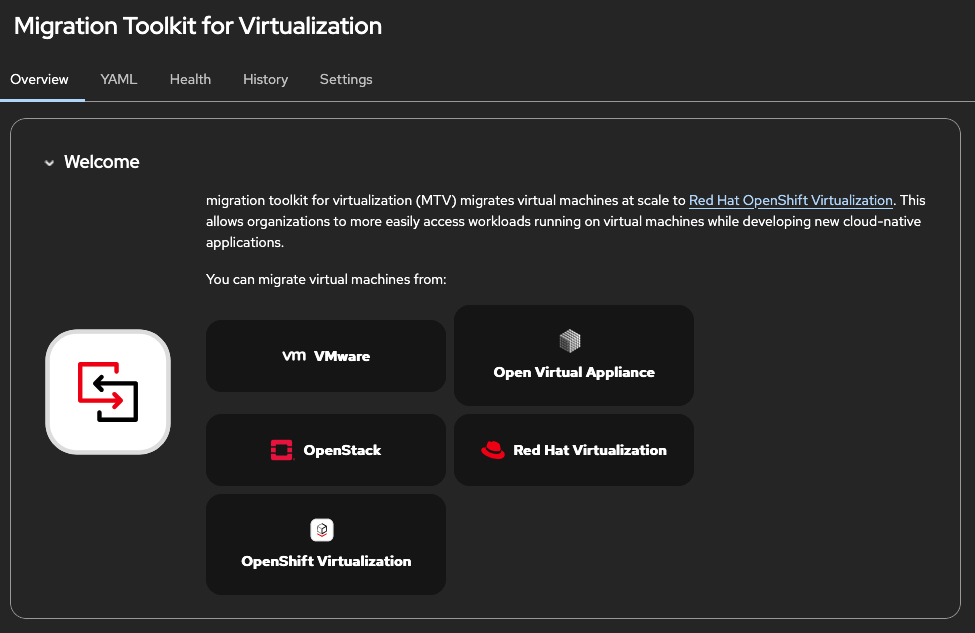Click the Red Hat fedora icon
This screenshot has width=975, height=633.
[493, 450]
